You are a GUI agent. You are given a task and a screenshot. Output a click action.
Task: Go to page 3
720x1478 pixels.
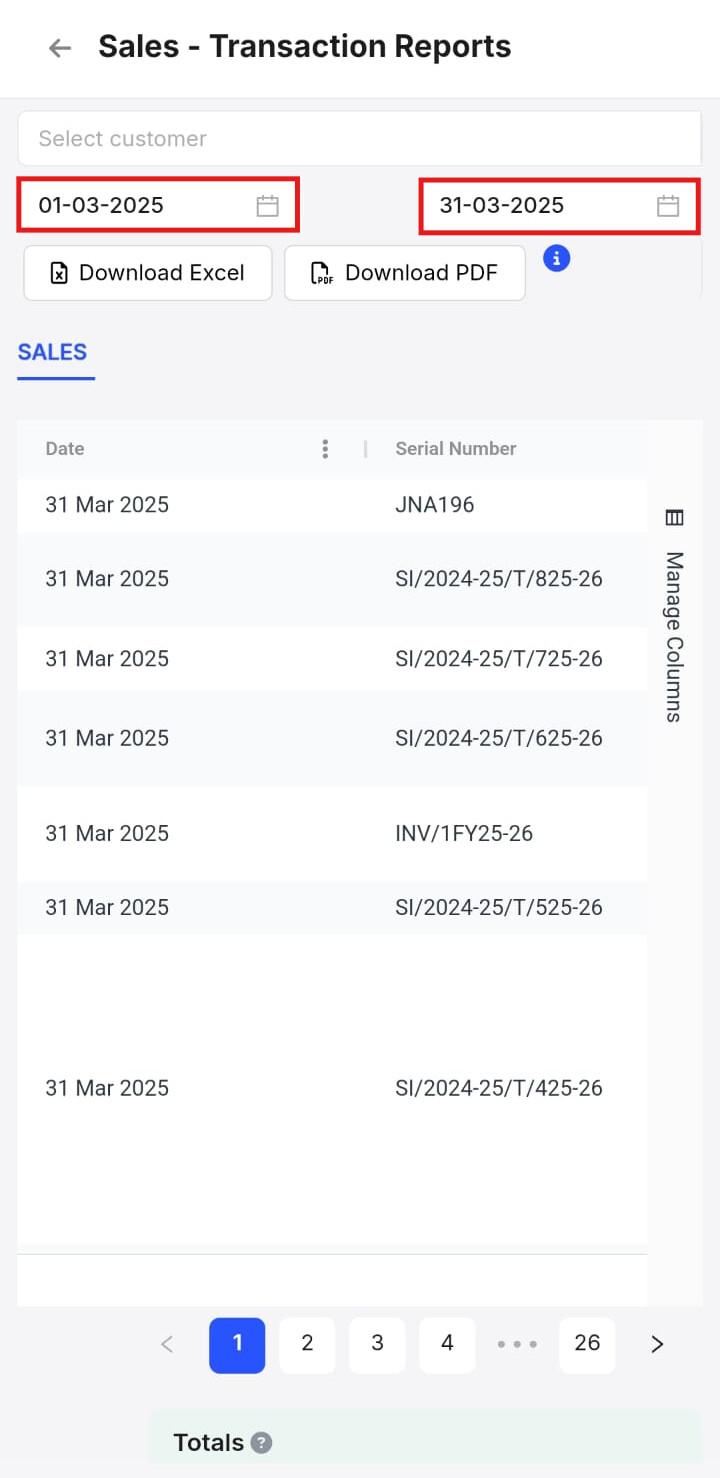click(x=377, y=1345)
